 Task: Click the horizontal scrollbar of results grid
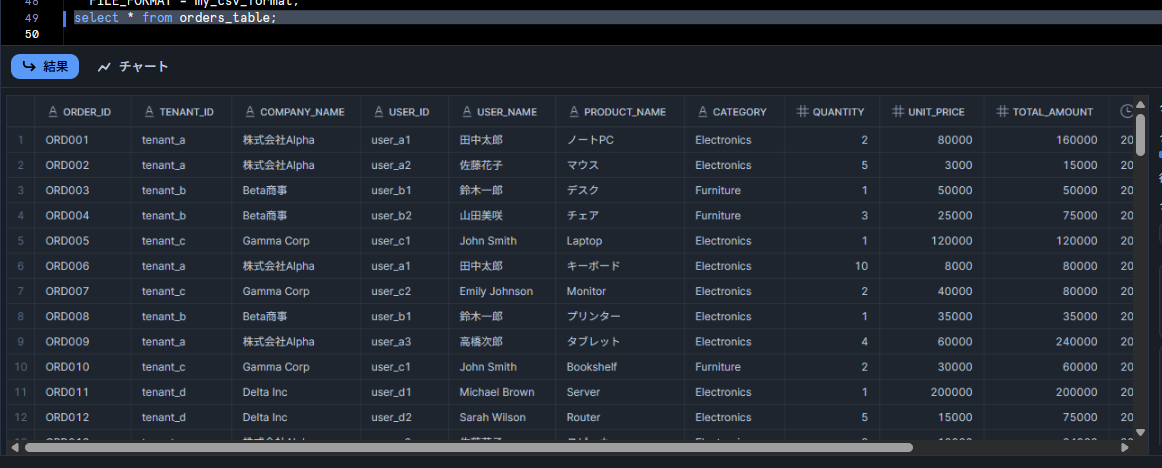click(468, 447)
